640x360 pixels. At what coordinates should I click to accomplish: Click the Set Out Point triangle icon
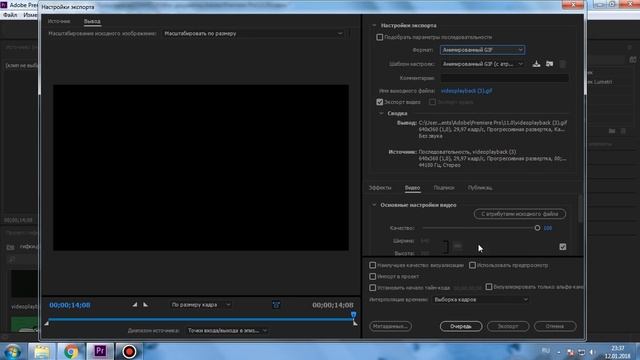(146, 305)
